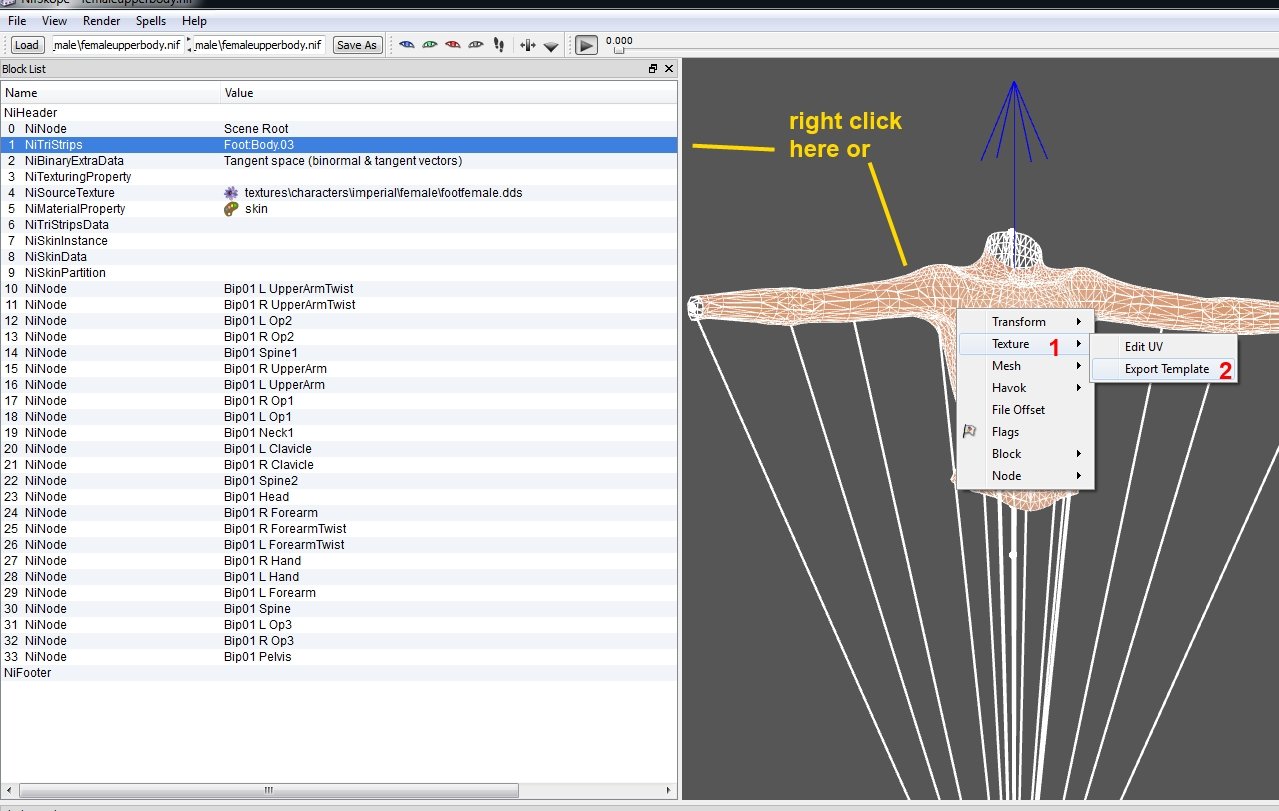Screen dimensions: 1279x811
Task: Select Edit UV in the Texture submenu
Action: (1164, 347)
